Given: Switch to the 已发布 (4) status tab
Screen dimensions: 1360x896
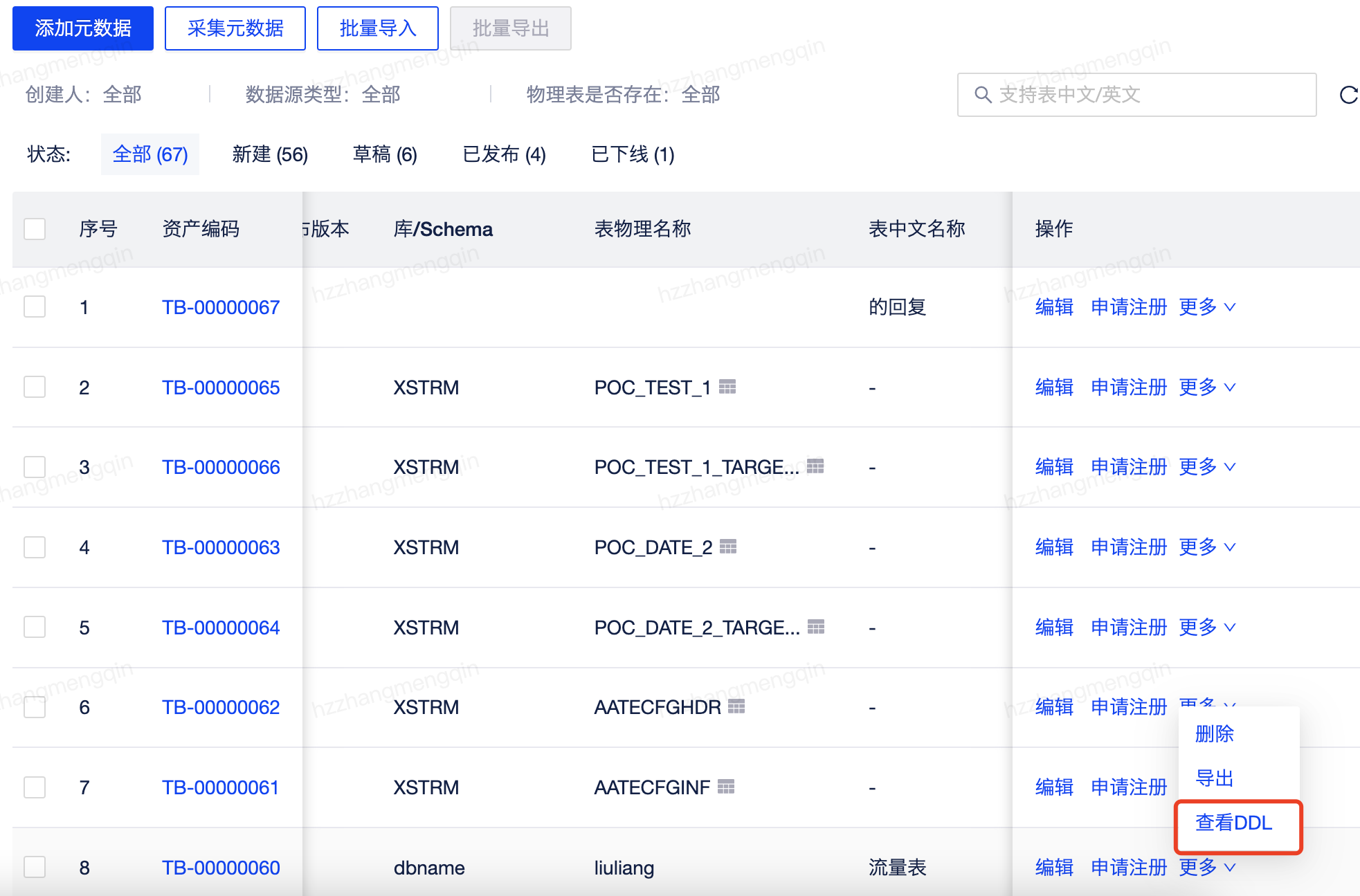Looking at the screenshot, I should click(x=504, y=154).
